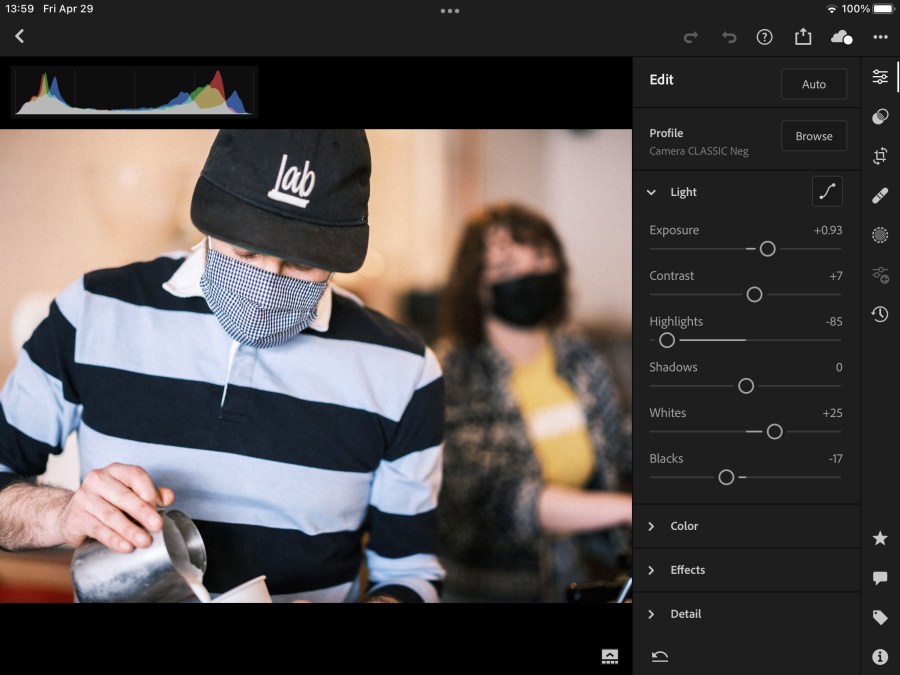Open the Masking tool

point(880,235)
